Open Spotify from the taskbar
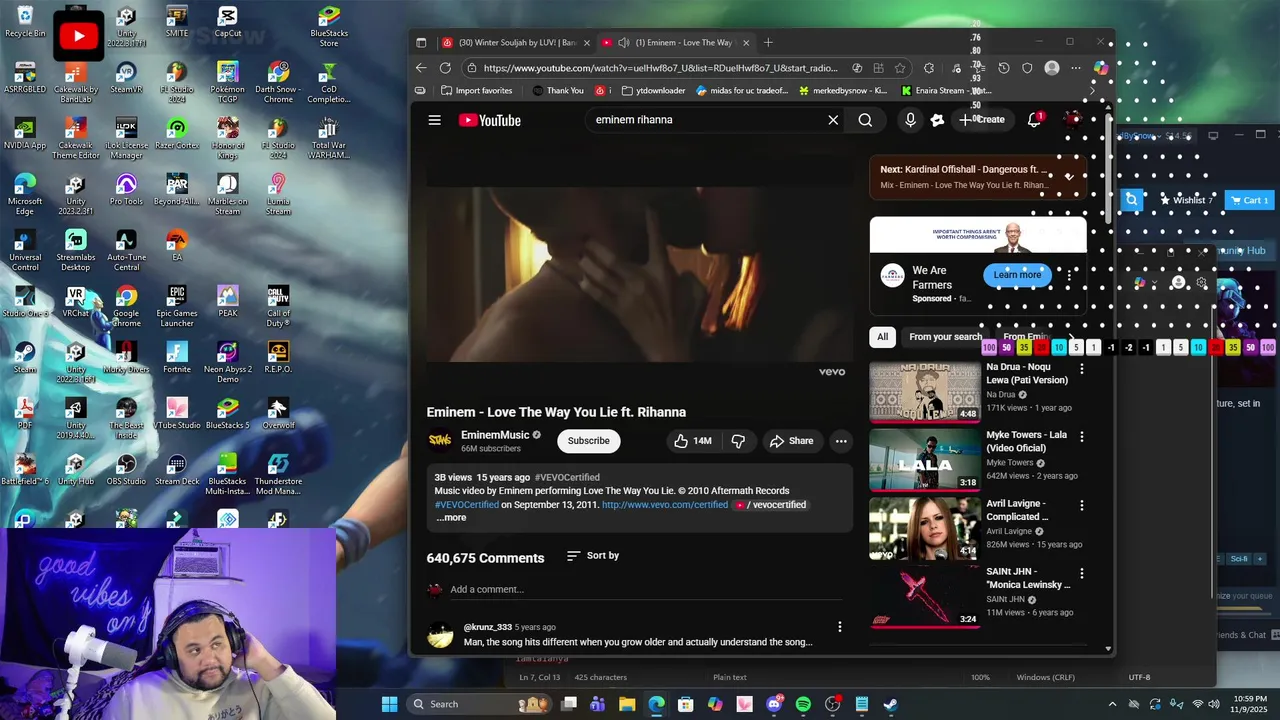Viewport: 1280px width, 720px height. pyautogui.click(x=803, y=704)
